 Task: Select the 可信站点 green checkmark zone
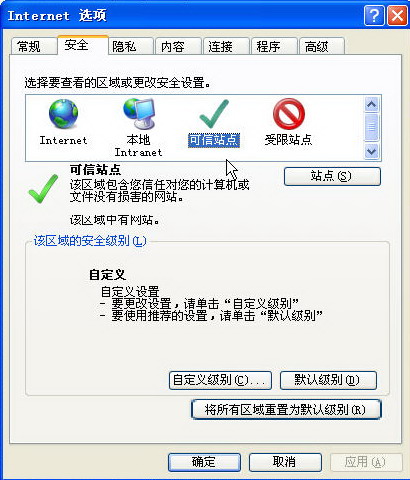coord(214,114)
